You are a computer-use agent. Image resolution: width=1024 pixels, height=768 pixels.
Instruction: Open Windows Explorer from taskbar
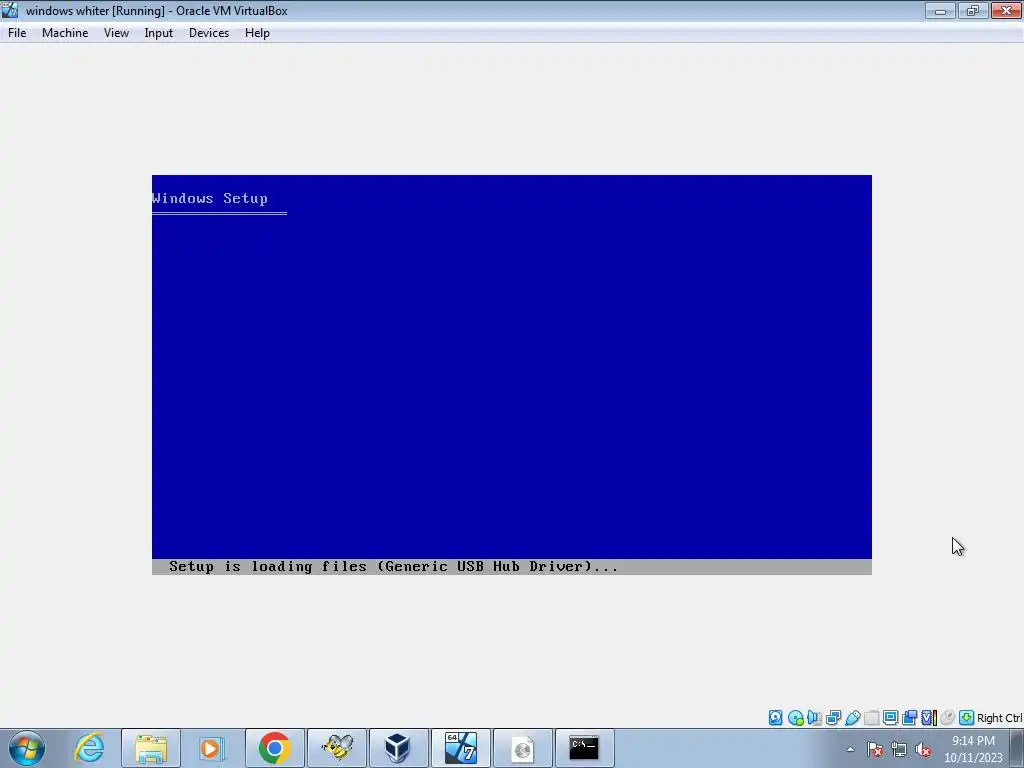pyautogui.click(x=151, y=748)
